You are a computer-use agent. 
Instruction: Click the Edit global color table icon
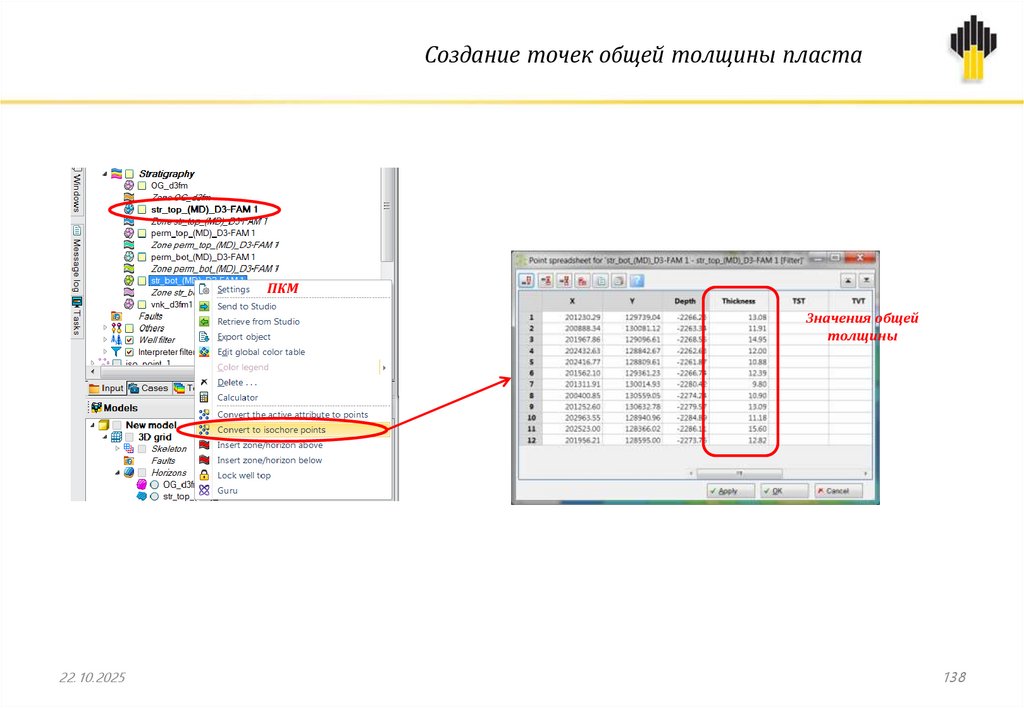[x=204, y=351]
